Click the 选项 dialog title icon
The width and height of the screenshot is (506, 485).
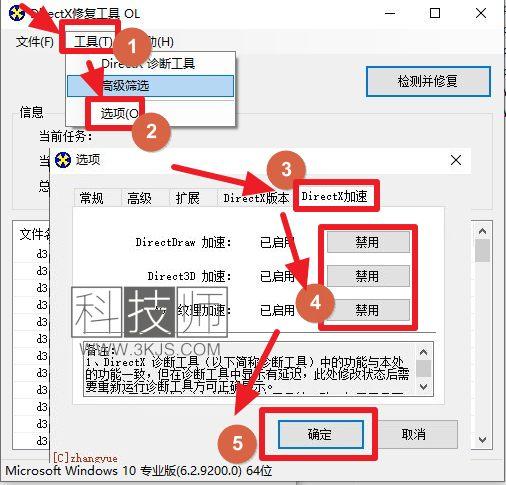tap(63, 160)
